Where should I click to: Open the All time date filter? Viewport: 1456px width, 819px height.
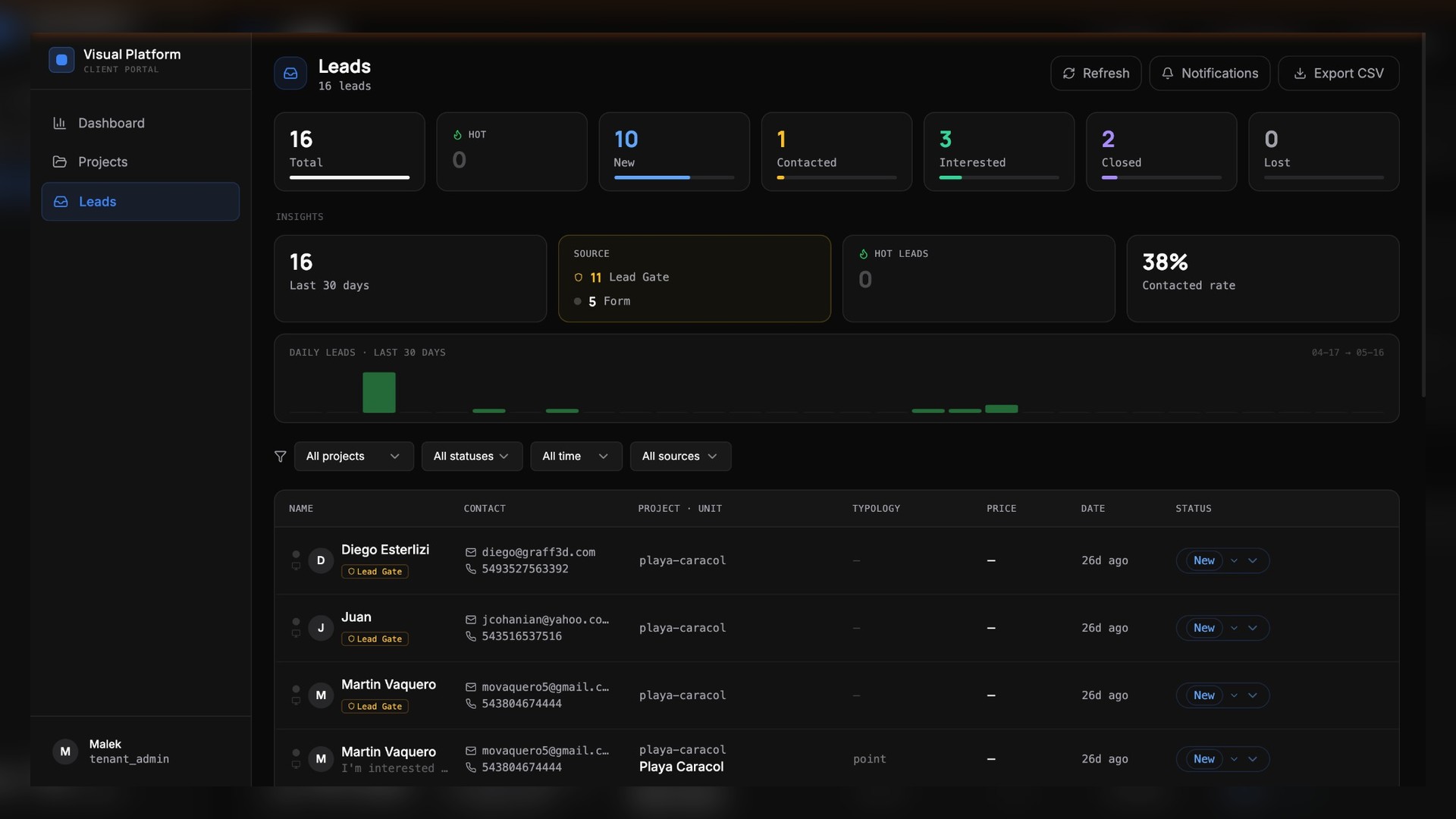click(x=576, y=457)
